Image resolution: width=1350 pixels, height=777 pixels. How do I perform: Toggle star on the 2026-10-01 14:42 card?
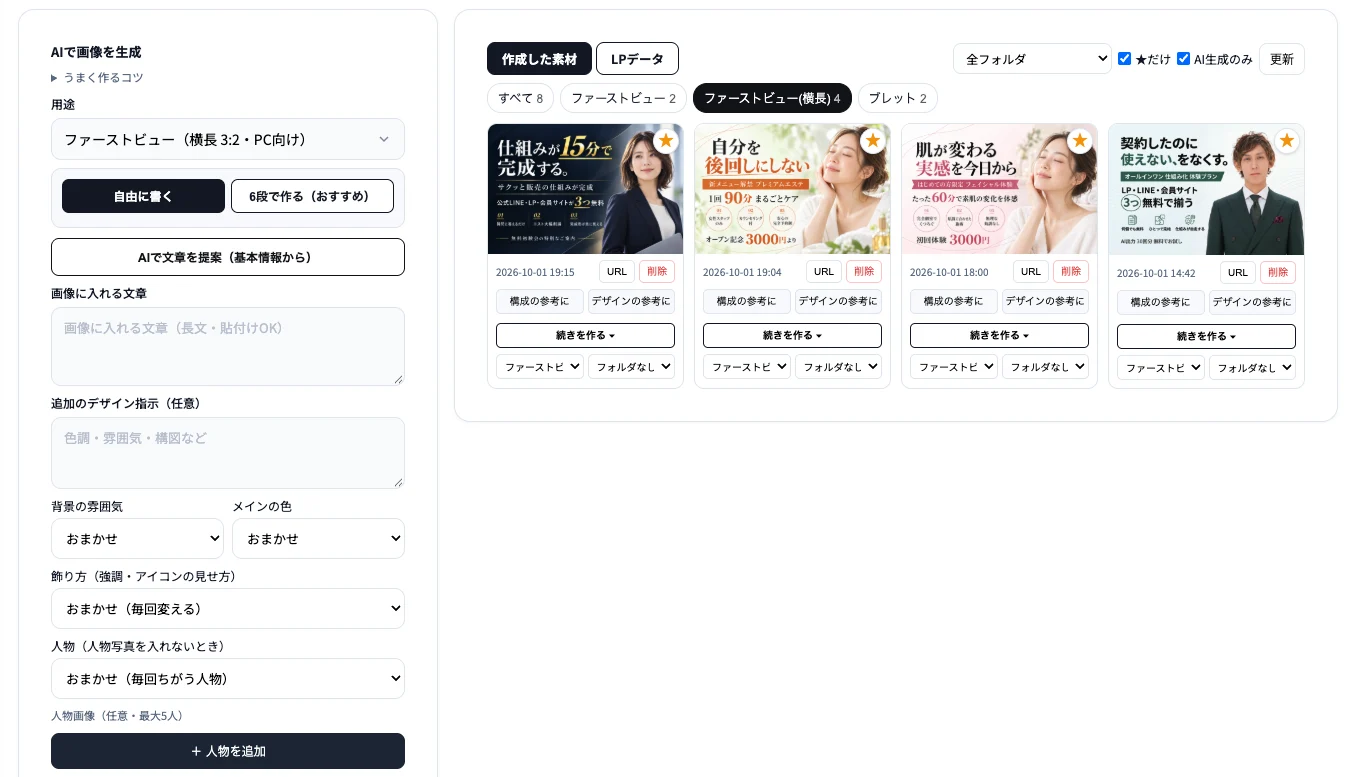click(1286, 141)
